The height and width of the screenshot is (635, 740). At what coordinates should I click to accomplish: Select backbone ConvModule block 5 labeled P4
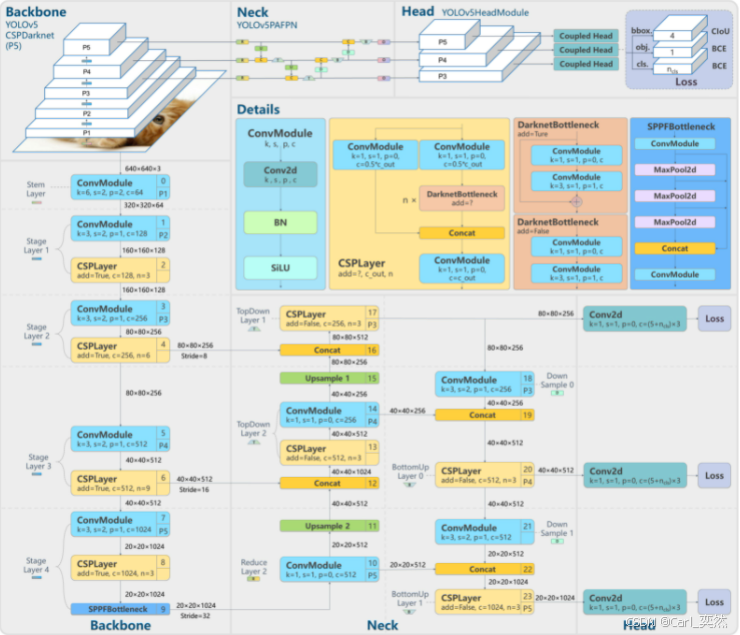[x=120, y=439]
